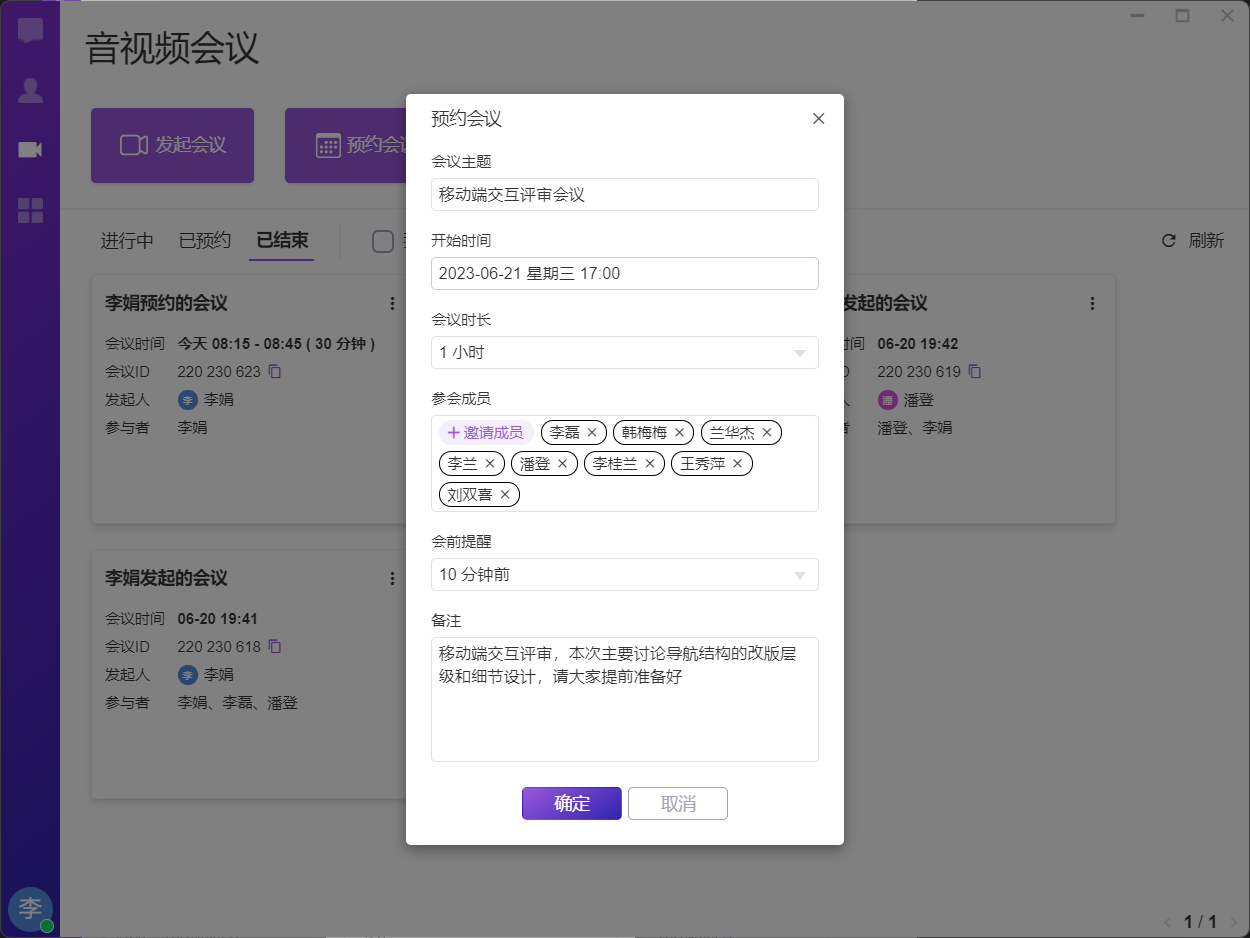Image resolution: width=1250 pixels, height=938 pixels.
Task: Expand the 会前提醒 reminder dropdown
Action: tap(624, 575)
